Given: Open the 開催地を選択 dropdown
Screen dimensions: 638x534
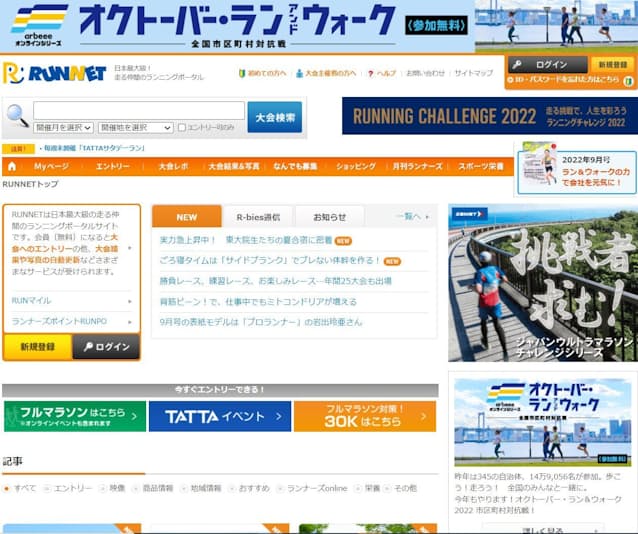Looking at the screenshot, I should (x=136, y=128).
